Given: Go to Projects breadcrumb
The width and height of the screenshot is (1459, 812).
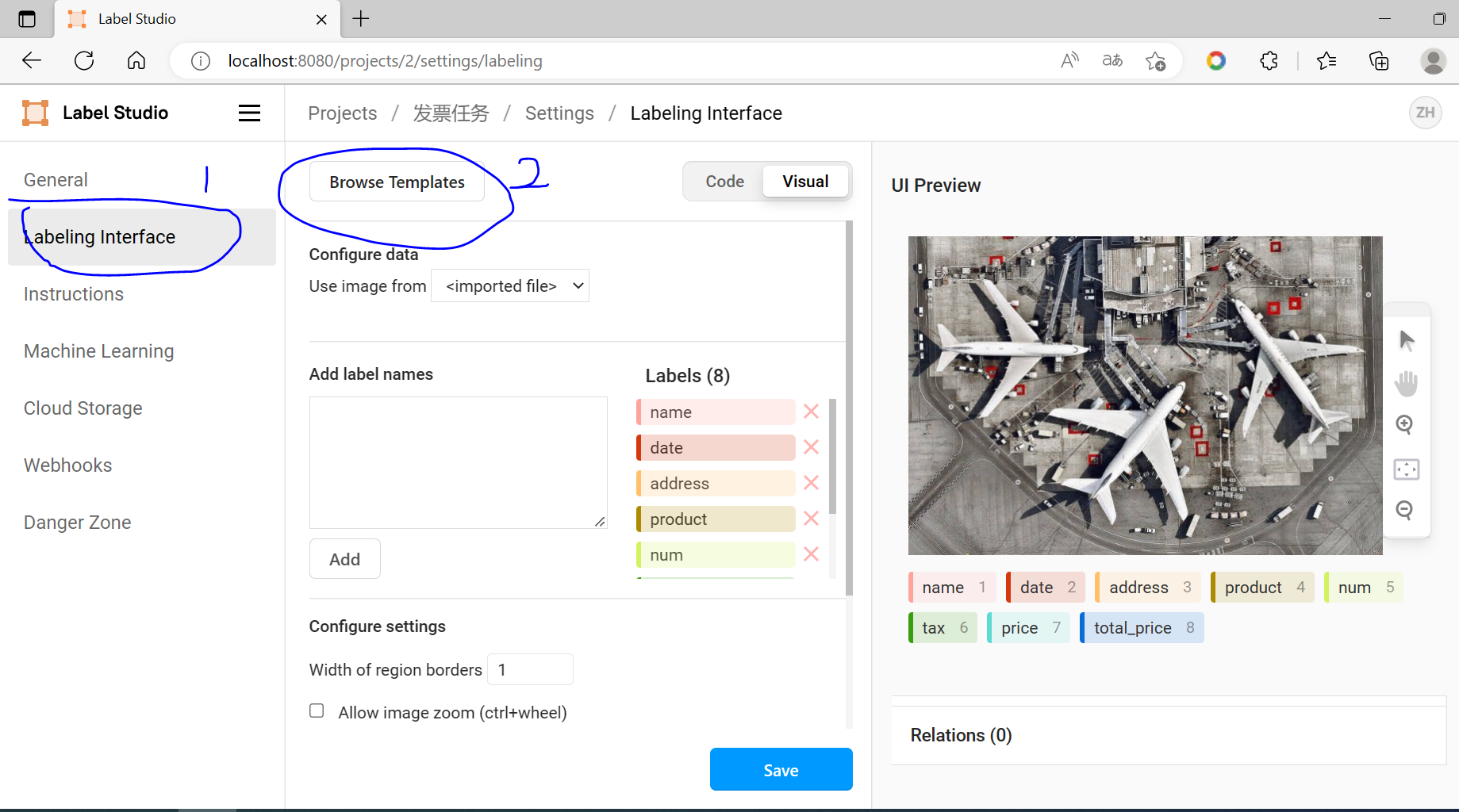Looking at the screenshot, I should click(x=342, y=113).
